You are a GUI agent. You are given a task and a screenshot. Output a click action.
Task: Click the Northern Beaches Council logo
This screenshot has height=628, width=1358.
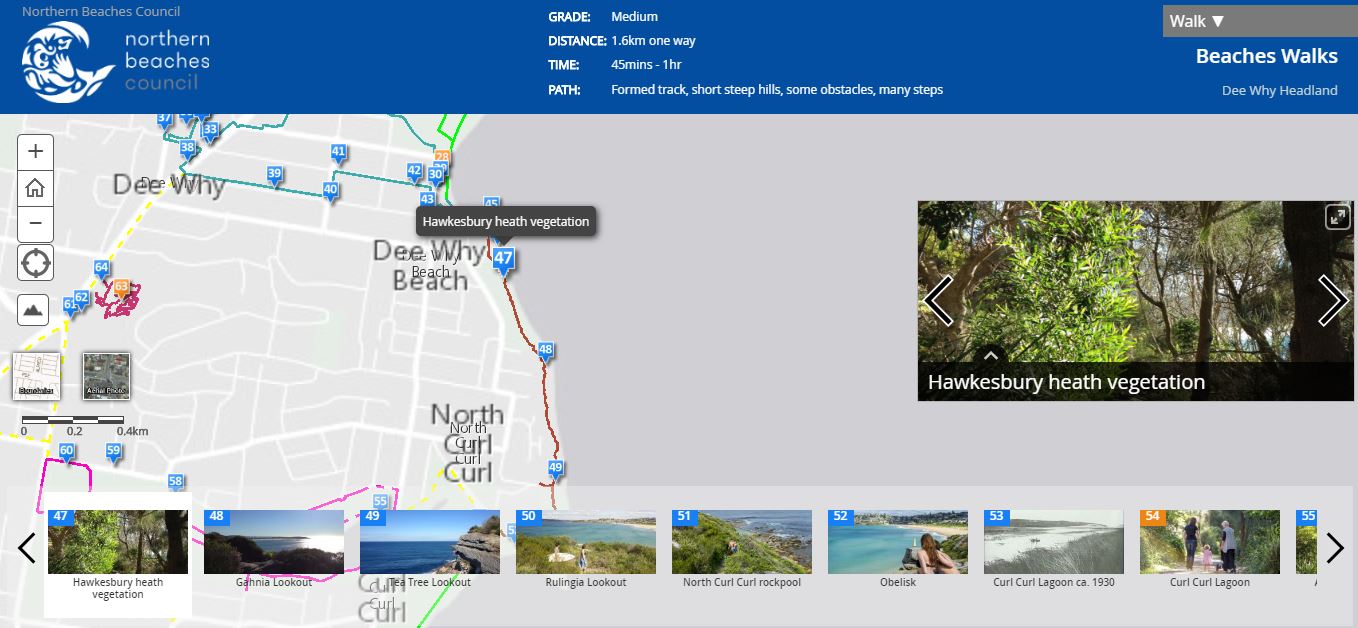coord(115,62)
